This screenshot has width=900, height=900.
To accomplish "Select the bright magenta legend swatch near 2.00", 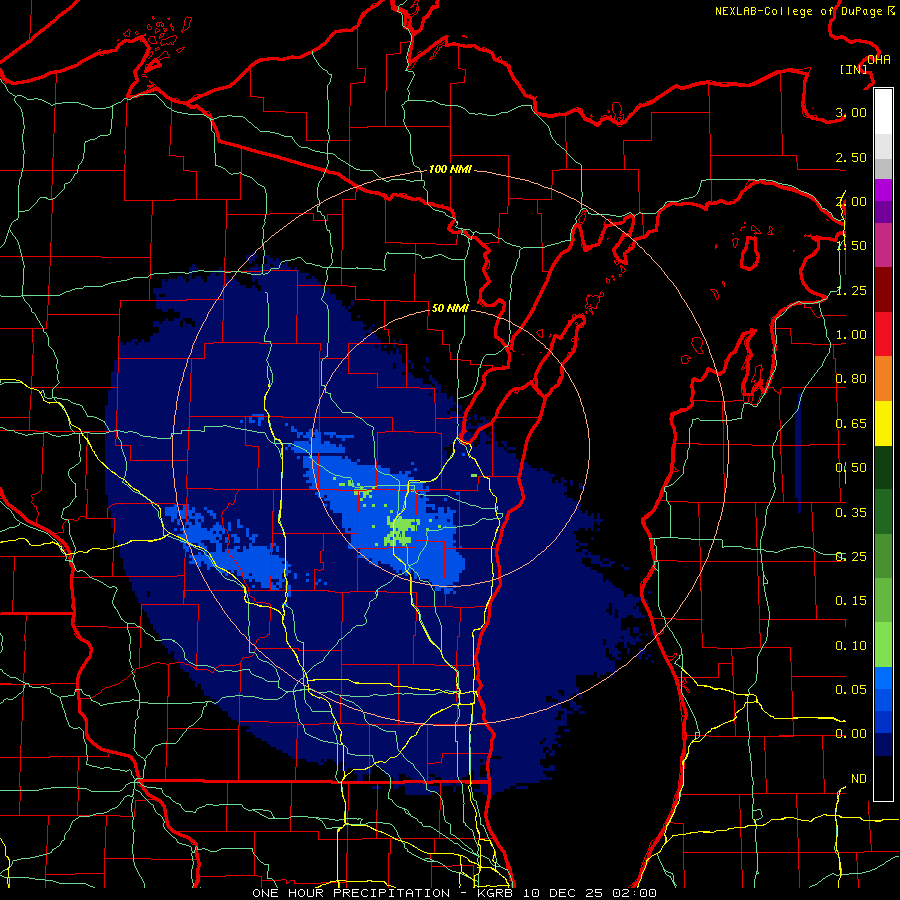I will 883,190.
